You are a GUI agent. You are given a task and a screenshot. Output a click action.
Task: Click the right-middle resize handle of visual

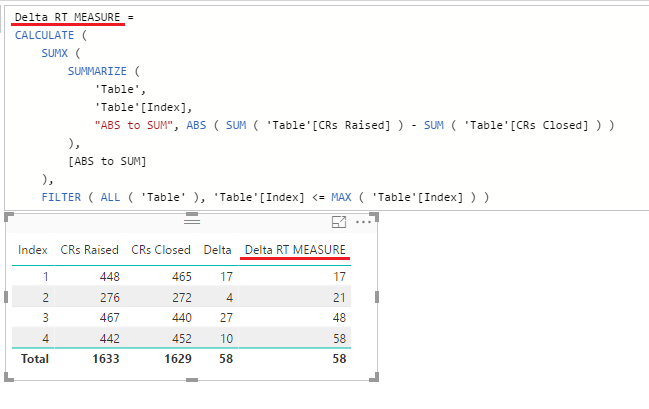(377, 297)
